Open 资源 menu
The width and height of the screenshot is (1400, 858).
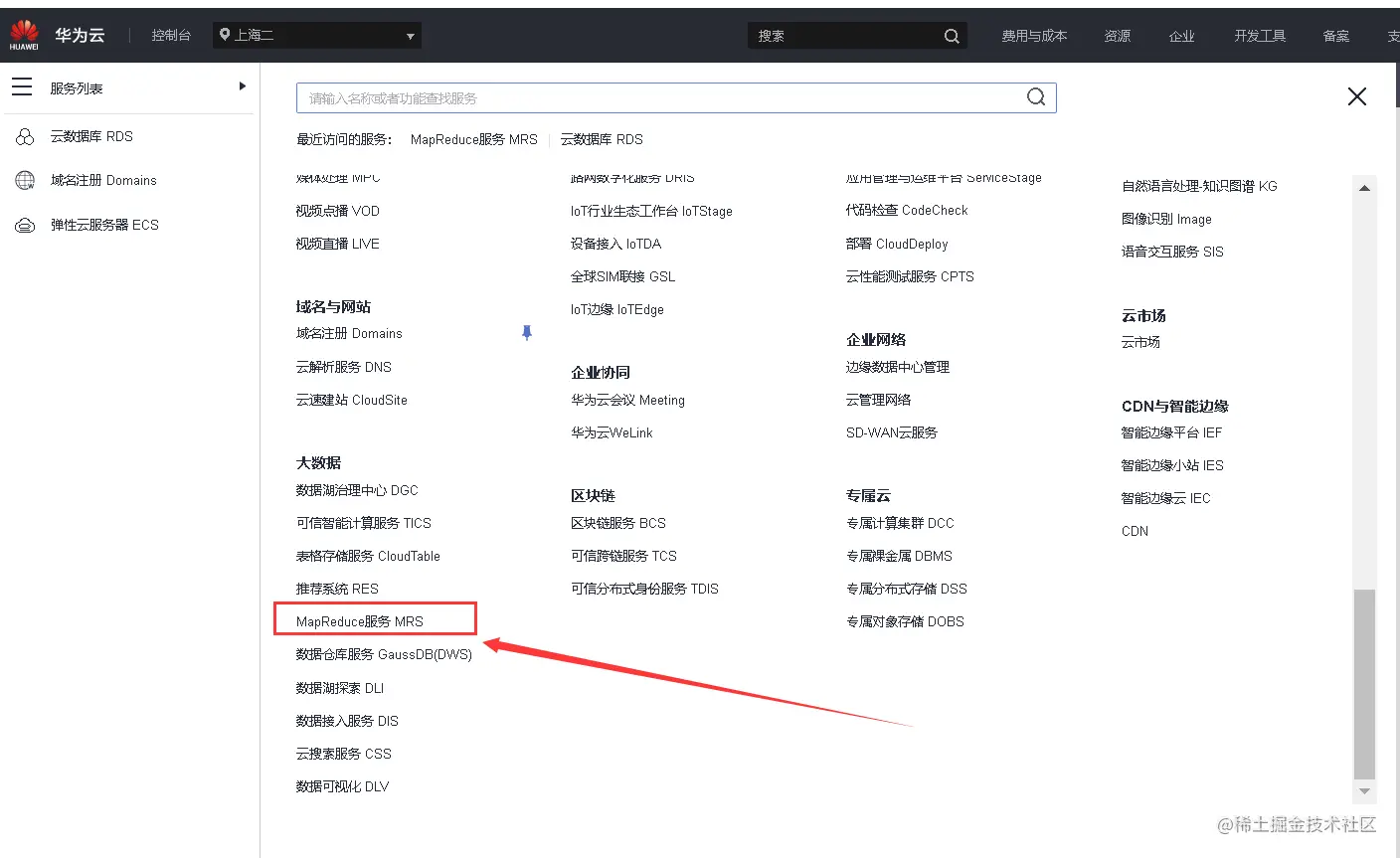pos(1118,36)
